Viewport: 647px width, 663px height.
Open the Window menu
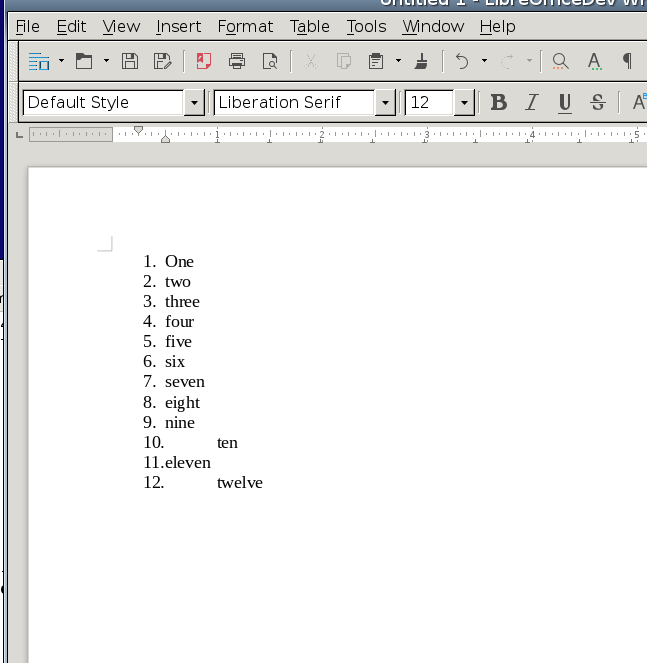(x=433, y=27)
